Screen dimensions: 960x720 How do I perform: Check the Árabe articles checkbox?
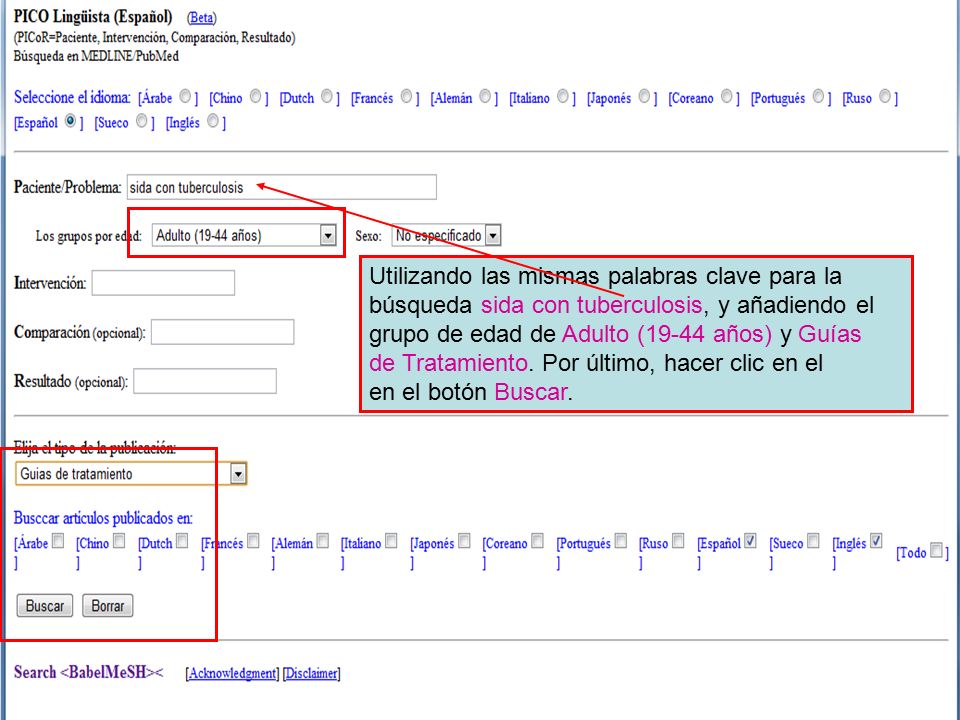[x=58, y=541]
